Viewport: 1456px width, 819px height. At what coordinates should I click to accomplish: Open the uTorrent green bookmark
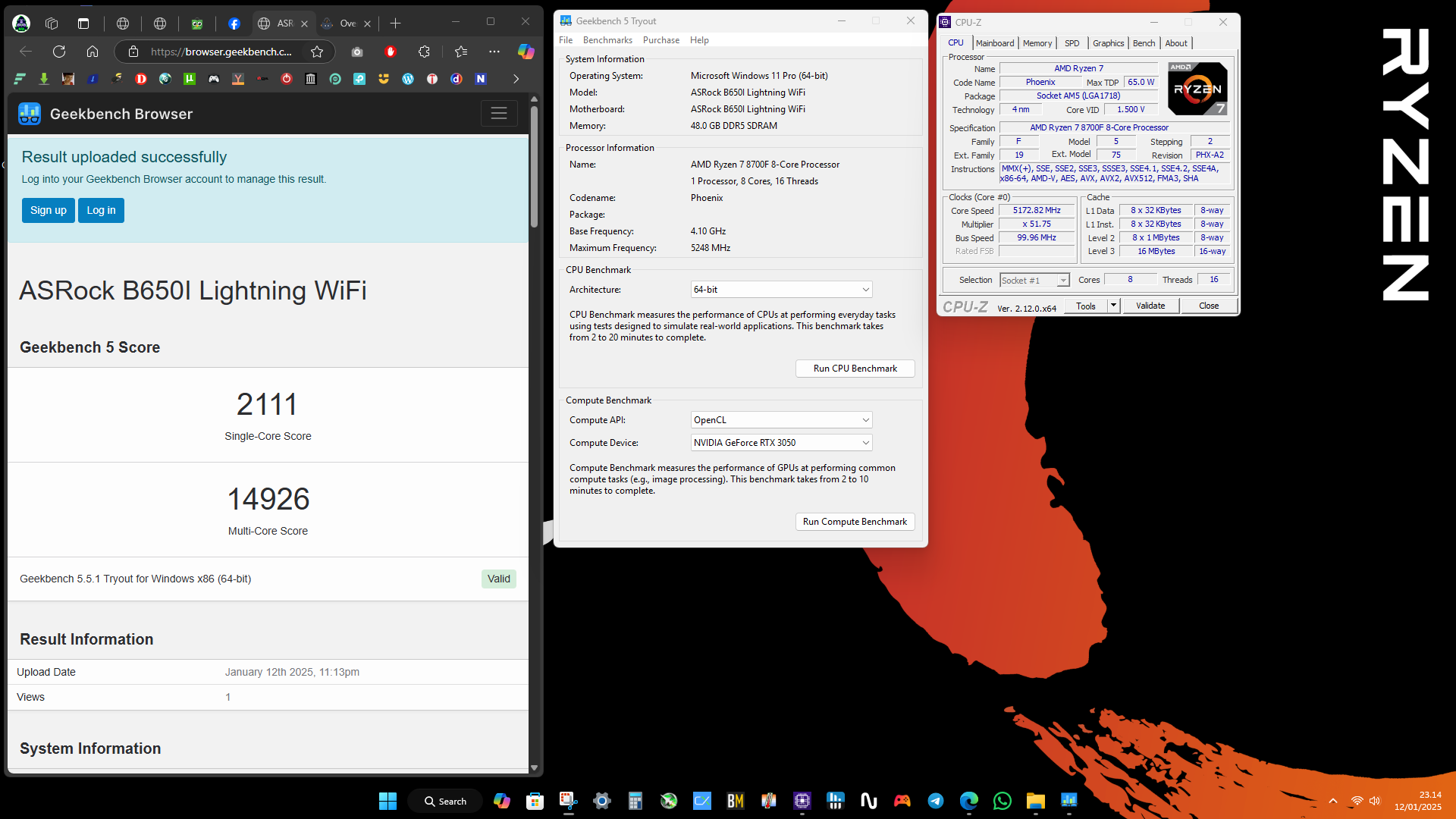[190, 79]
